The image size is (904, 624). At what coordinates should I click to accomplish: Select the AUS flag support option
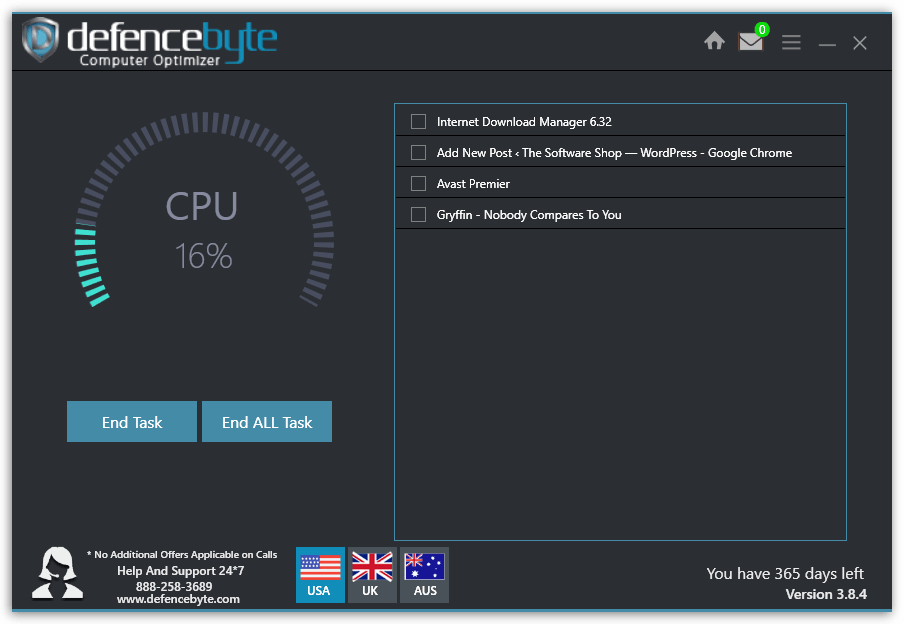pos(424,574)
